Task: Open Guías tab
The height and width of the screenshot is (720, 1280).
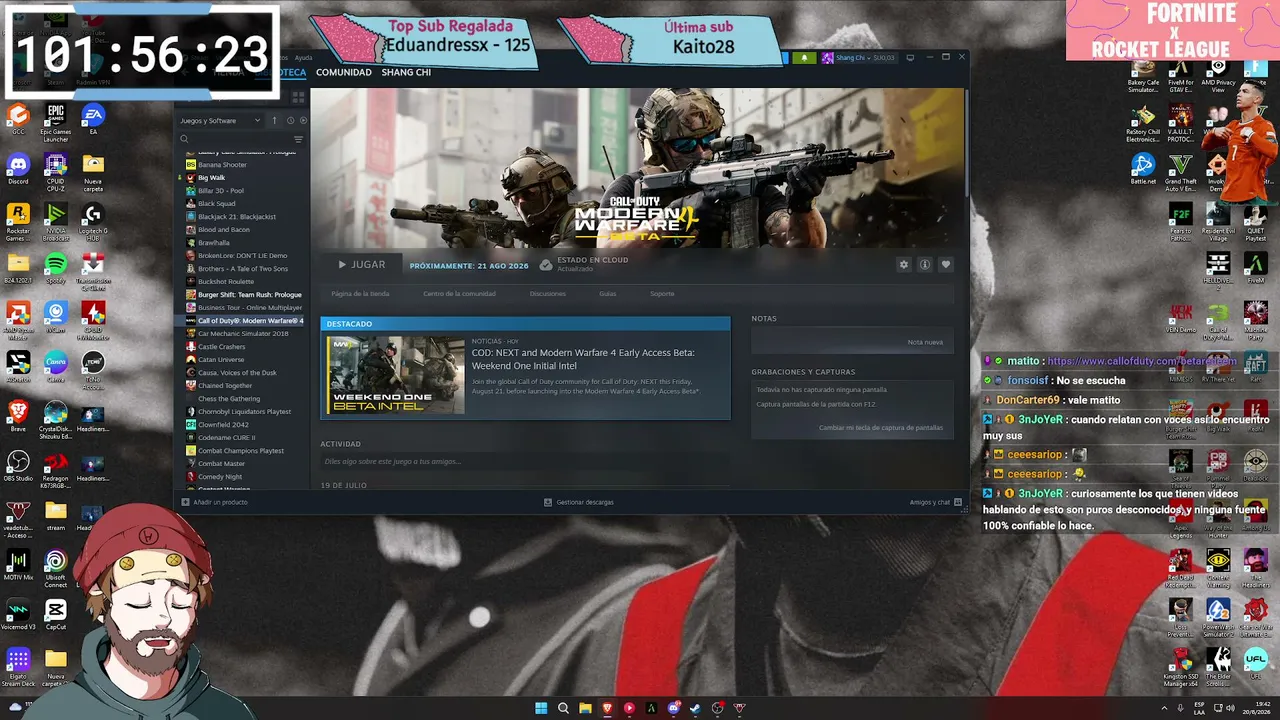Action: [x=608, y=294]
